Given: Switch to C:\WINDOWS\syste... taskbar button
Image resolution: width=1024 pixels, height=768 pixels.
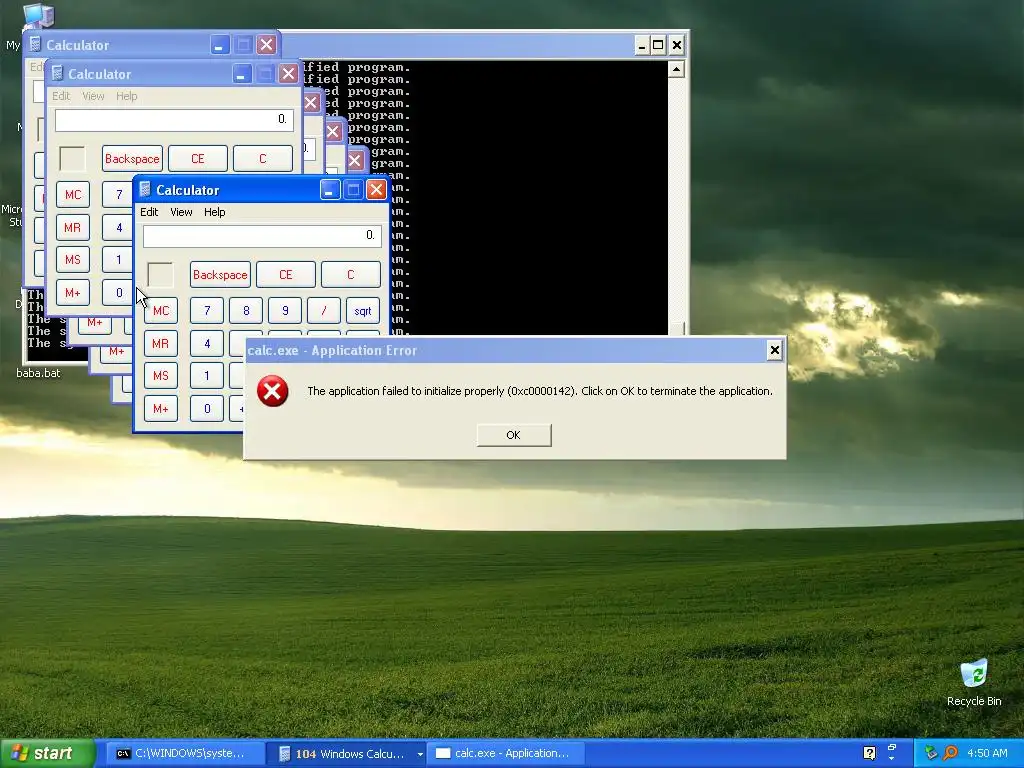Looking at the screenshot, I should pyautogui.click(x=184, y=754).
